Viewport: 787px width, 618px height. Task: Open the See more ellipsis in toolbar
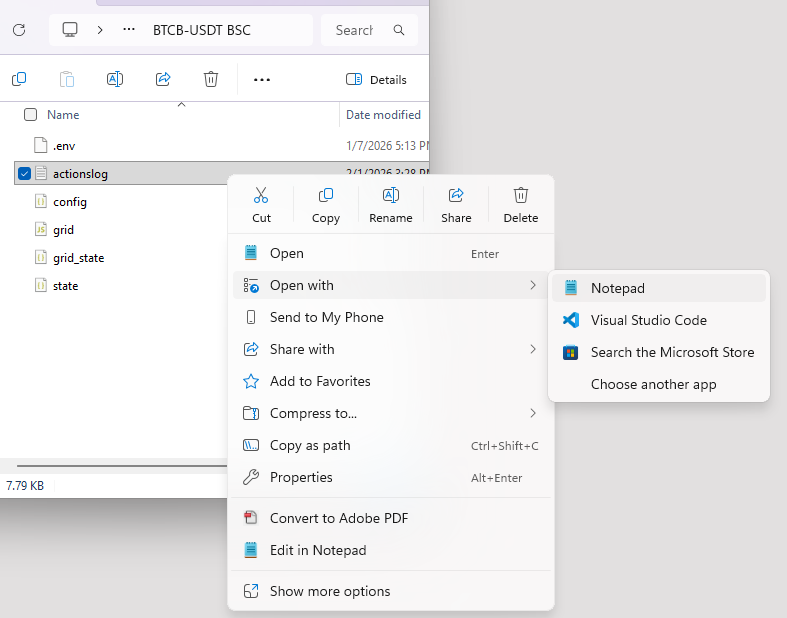coord(262,80)
